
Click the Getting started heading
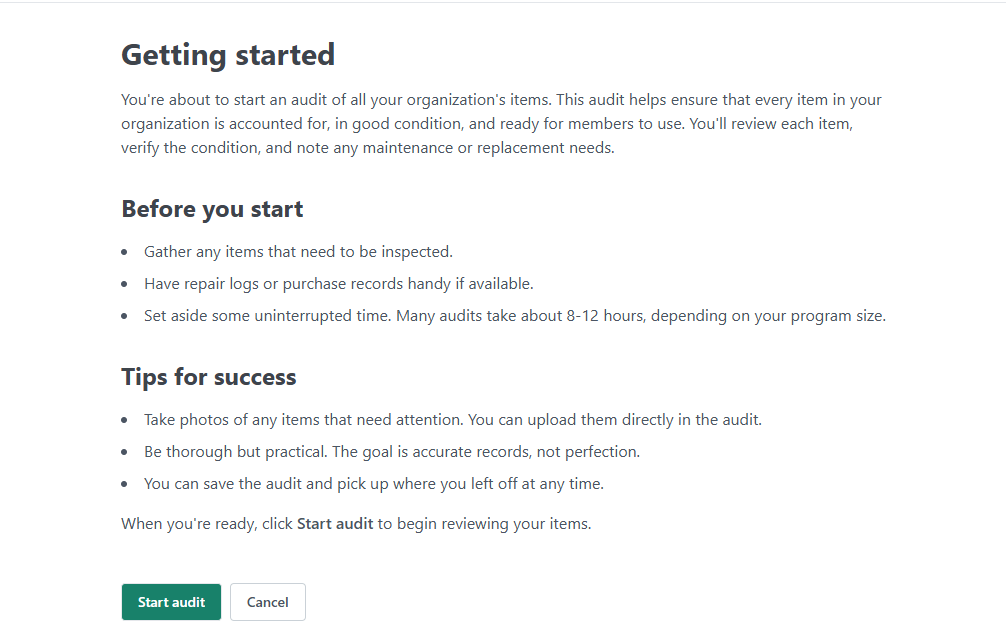click(x=228, y=54)
